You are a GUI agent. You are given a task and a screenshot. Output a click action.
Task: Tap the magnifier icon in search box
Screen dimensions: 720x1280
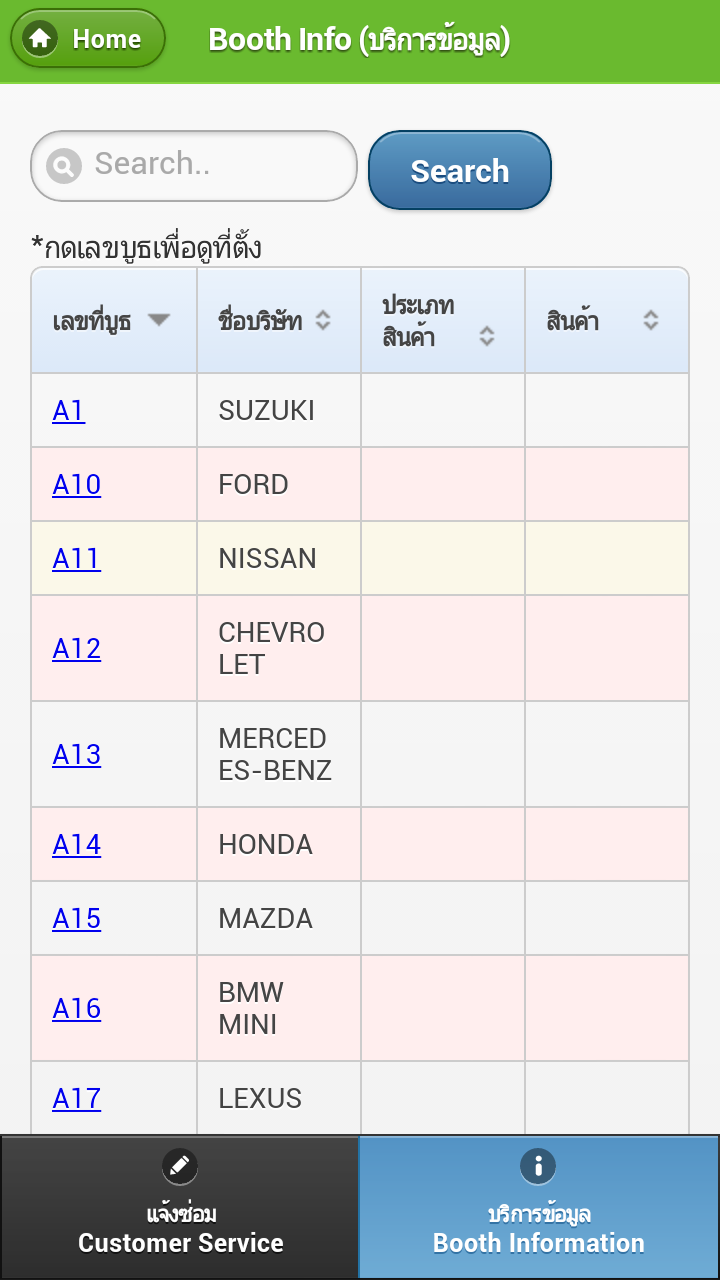click(63, 165)
